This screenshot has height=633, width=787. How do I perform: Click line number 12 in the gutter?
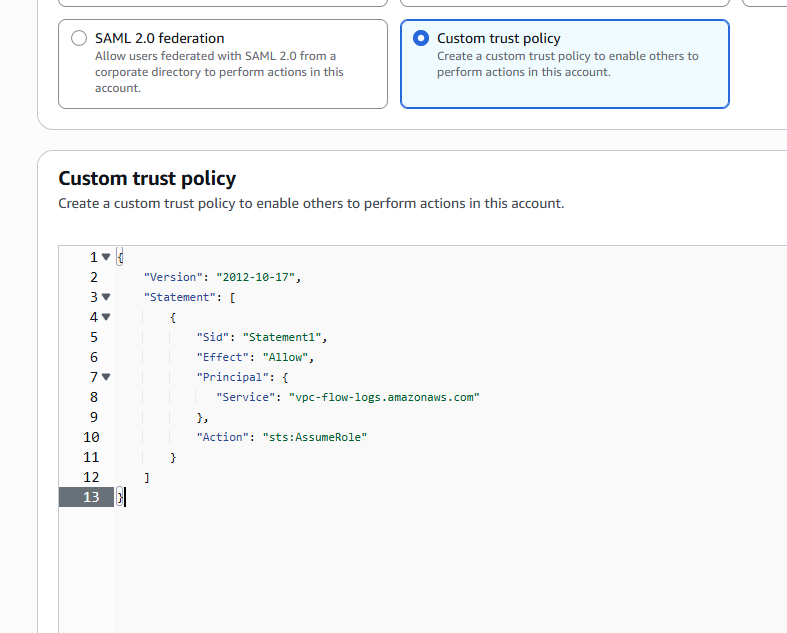(91, 477)
